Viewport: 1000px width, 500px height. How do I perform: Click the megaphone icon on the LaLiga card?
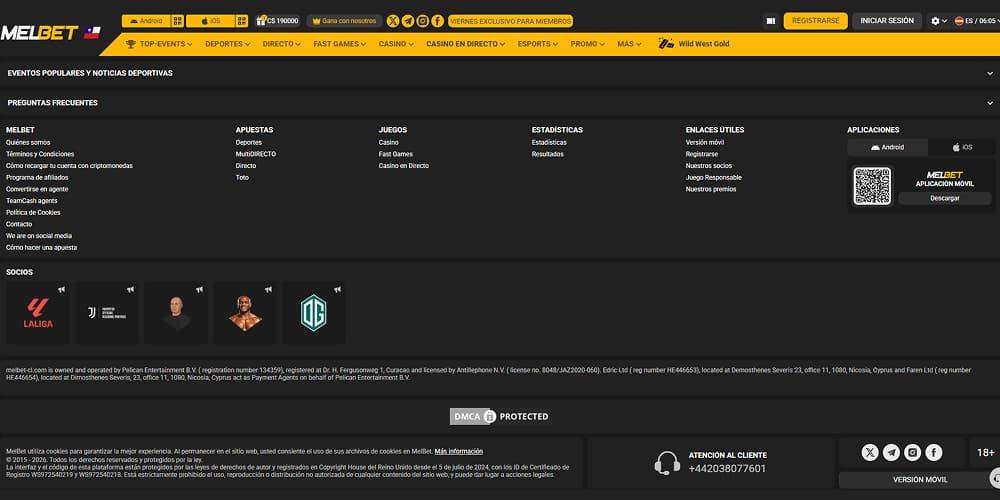click(x=61, y=290)
